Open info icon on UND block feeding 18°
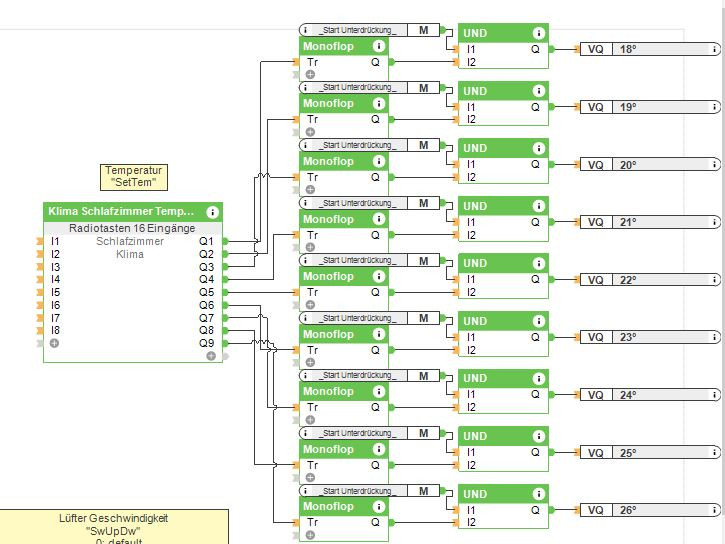The width and height of the screenshot is (725, 544). pyautogui.click(x=538, y=33)
